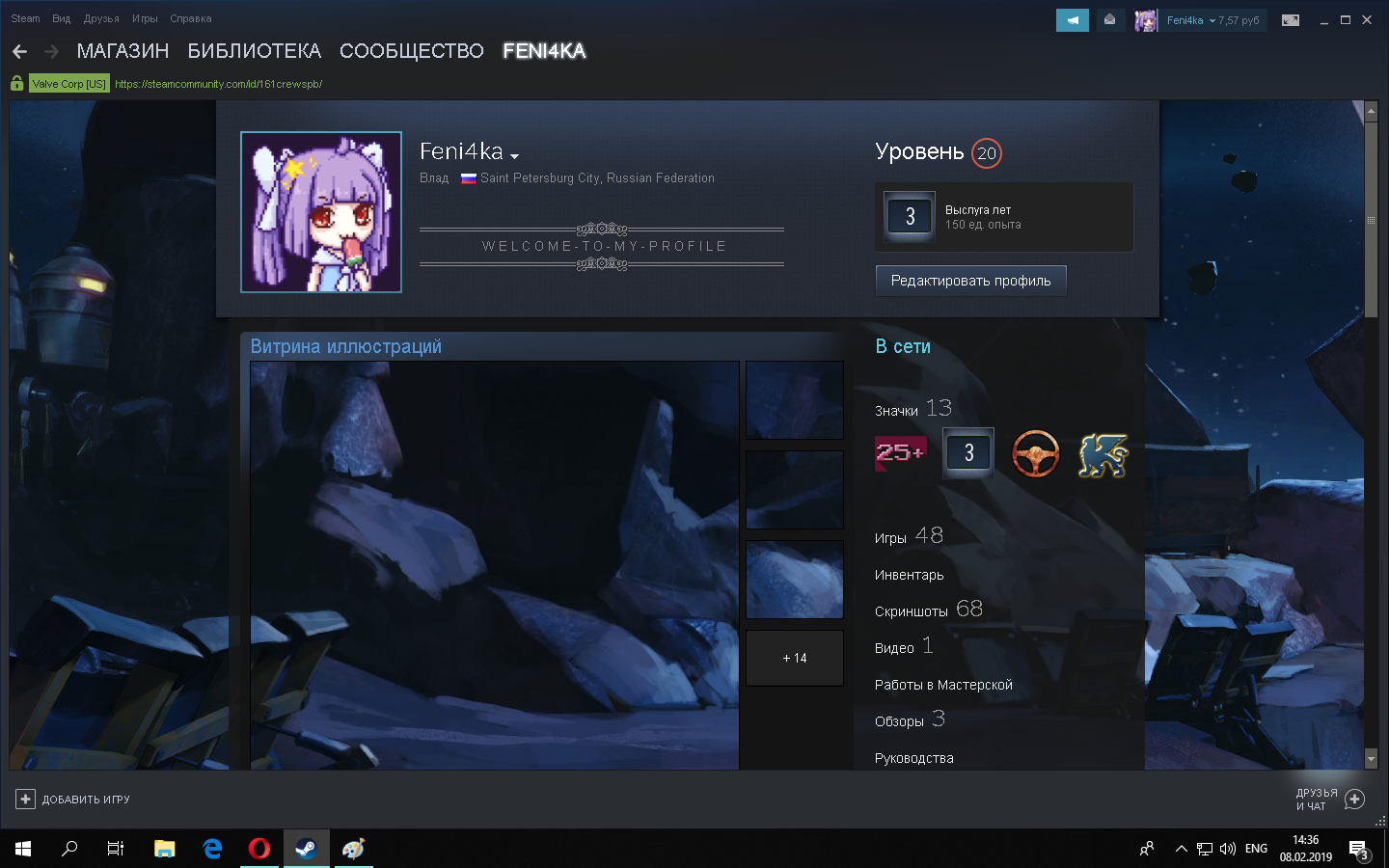The width and height of the screenshot is (1389, 868).
Task: Click the Уровень level heading link
Action: (x=919, y=151)
